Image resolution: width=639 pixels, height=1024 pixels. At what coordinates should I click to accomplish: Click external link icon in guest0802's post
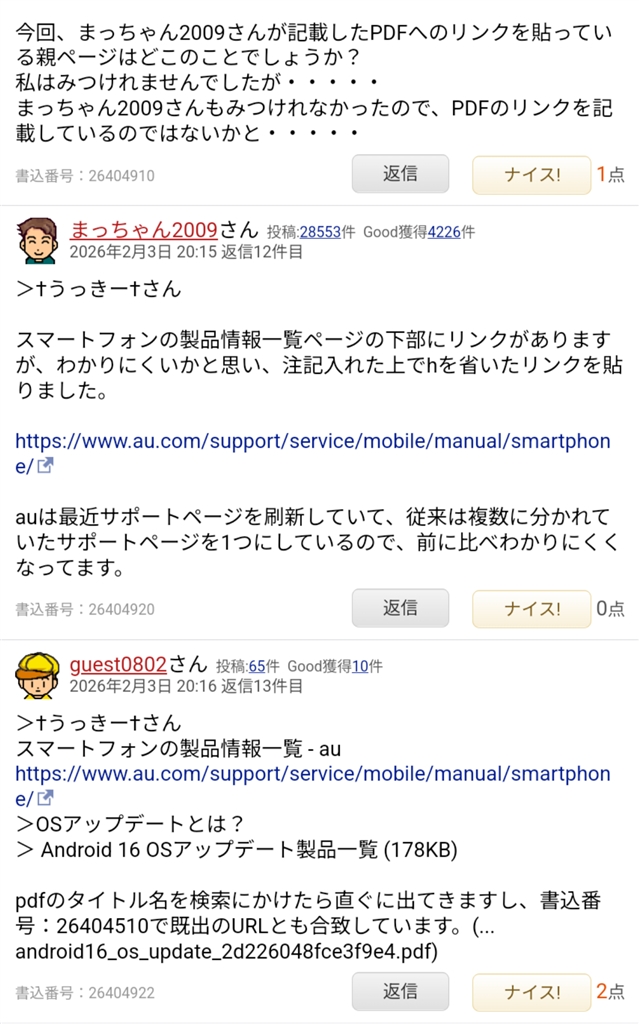pos(44,798)
